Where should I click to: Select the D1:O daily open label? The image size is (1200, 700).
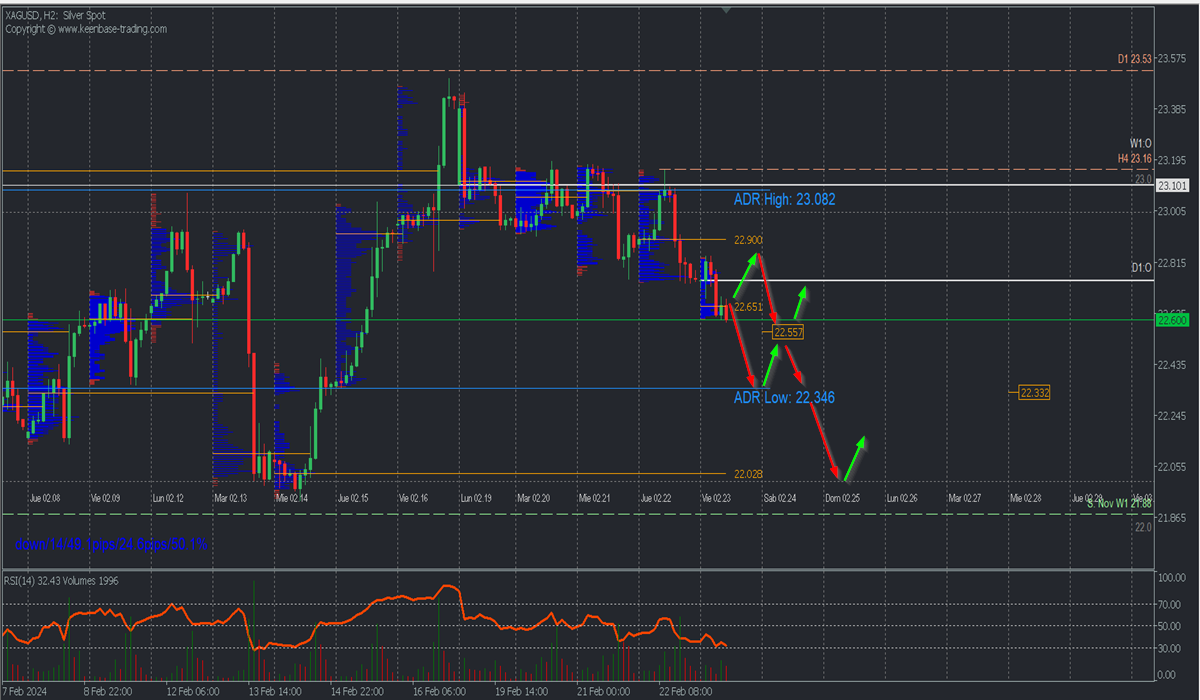click(x=1141, y=268)
